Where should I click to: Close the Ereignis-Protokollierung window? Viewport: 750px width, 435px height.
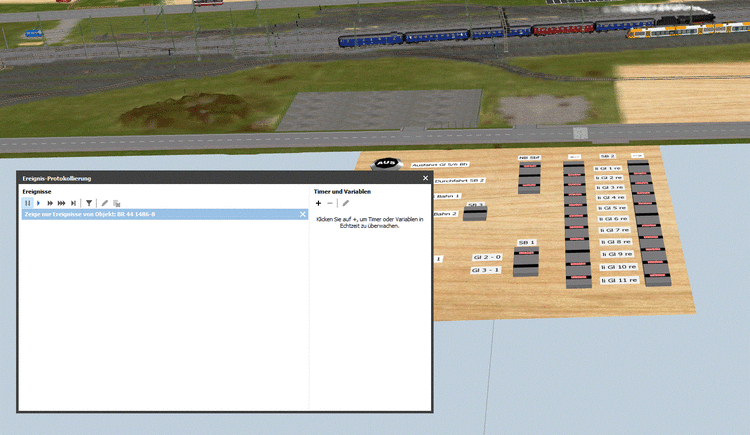[x=425, y=178]
